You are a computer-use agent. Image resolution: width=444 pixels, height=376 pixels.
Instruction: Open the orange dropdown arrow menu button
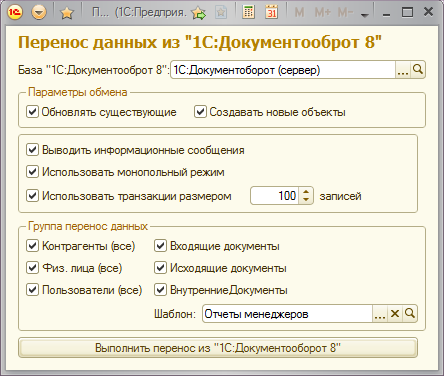tap(39, 13)
